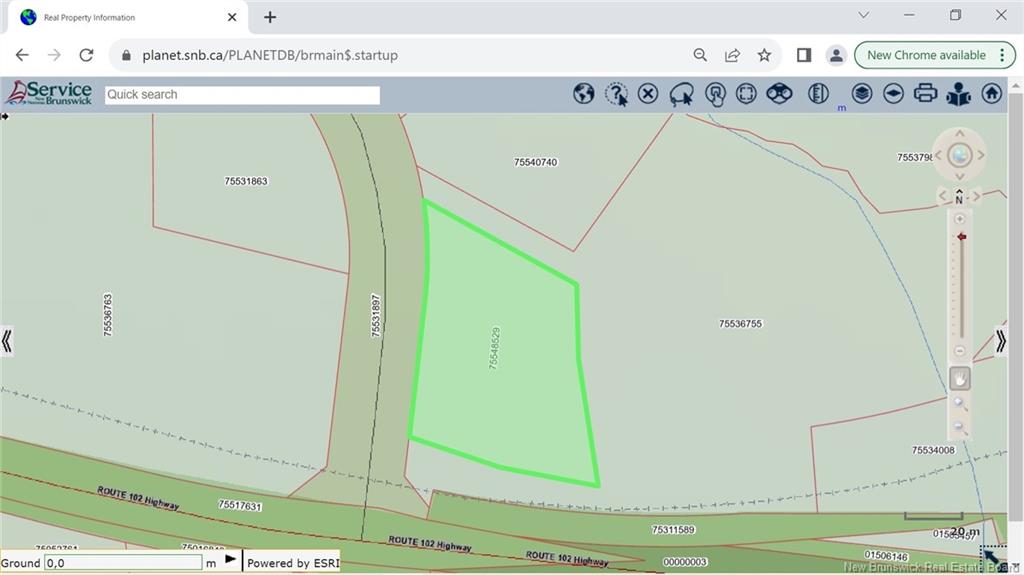Image resolution: width=1024 pixels, height=575 pixels.
Task: Click parcel label 75517631
Action: pos(240,505)
